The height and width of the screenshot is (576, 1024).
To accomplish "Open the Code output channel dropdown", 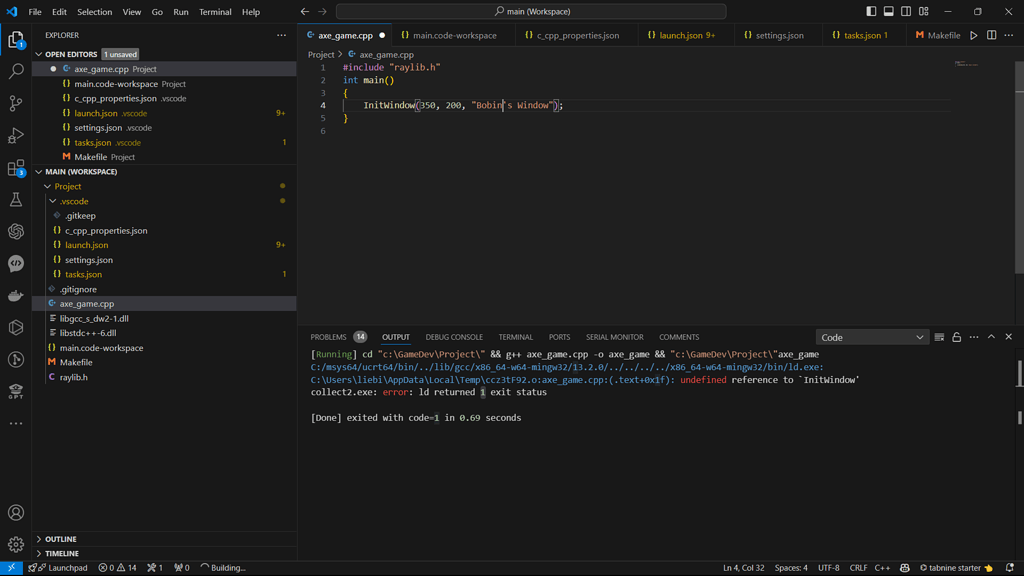I will point(872,337).
